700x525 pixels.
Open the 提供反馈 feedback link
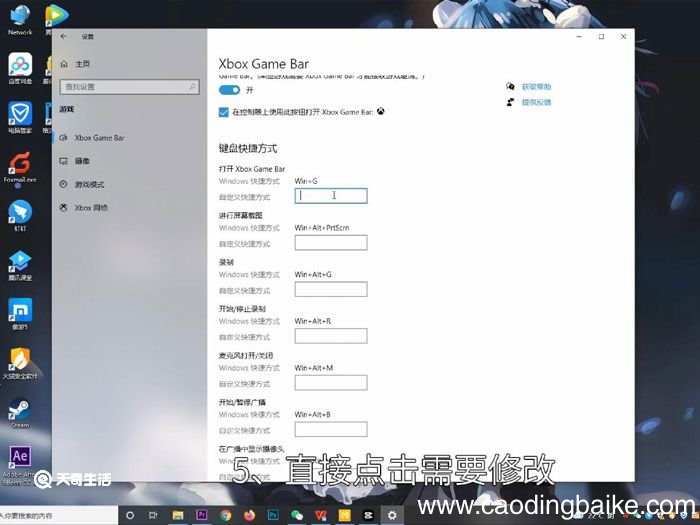click(x=536, y=102)
